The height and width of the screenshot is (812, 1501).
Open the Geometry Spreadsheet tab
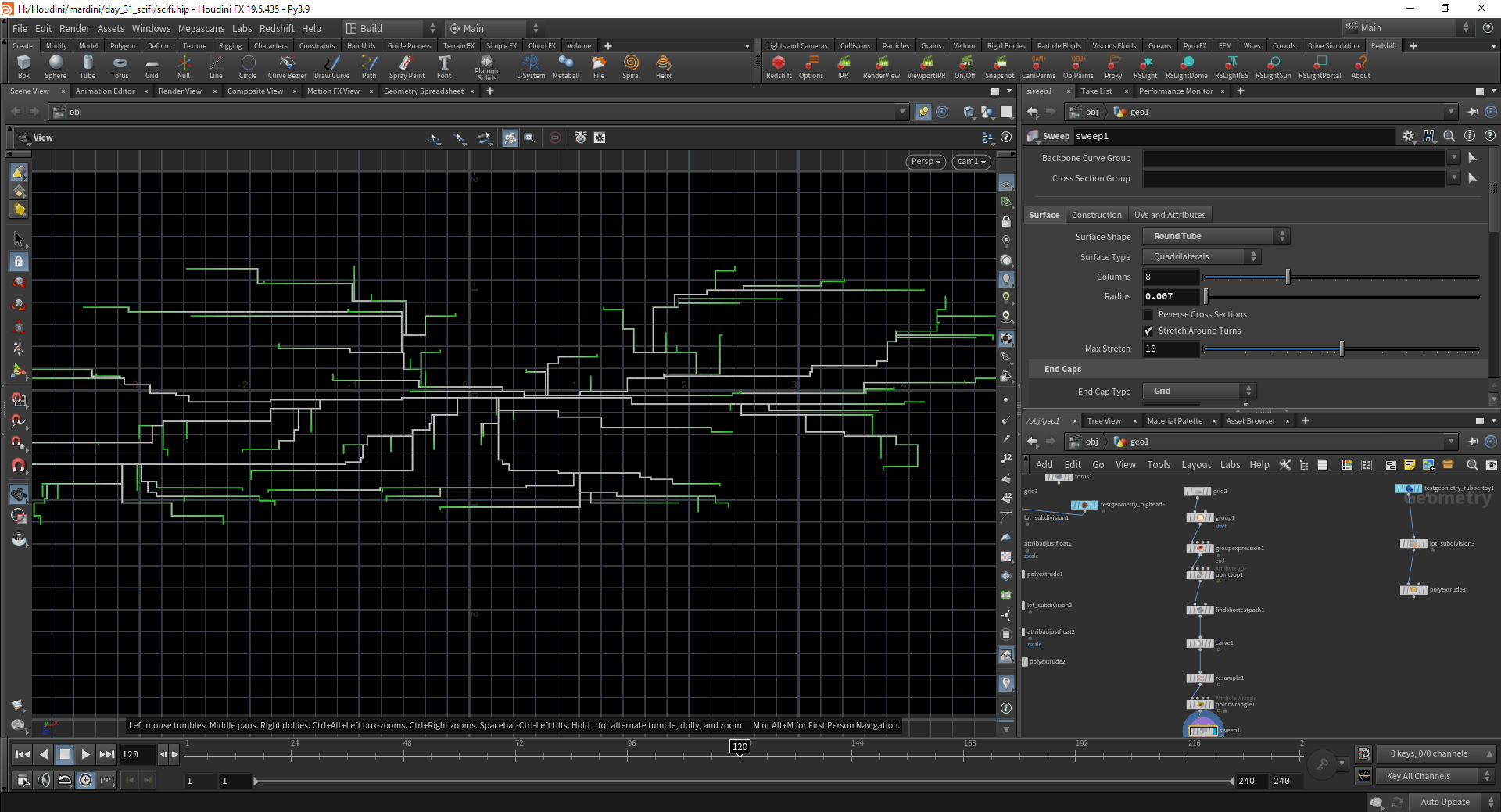[424, 91]
